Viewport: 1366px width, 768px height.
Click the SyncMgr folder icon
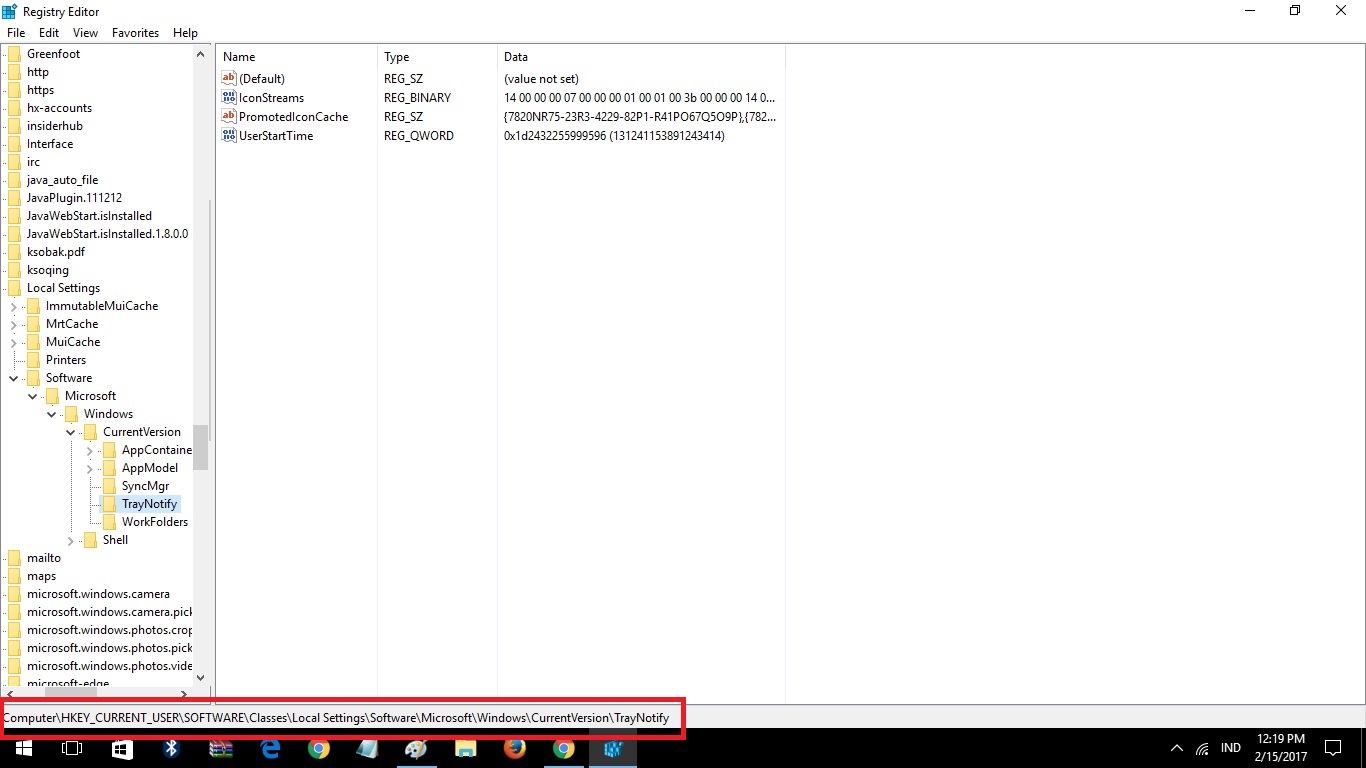[x=109, y=486]
